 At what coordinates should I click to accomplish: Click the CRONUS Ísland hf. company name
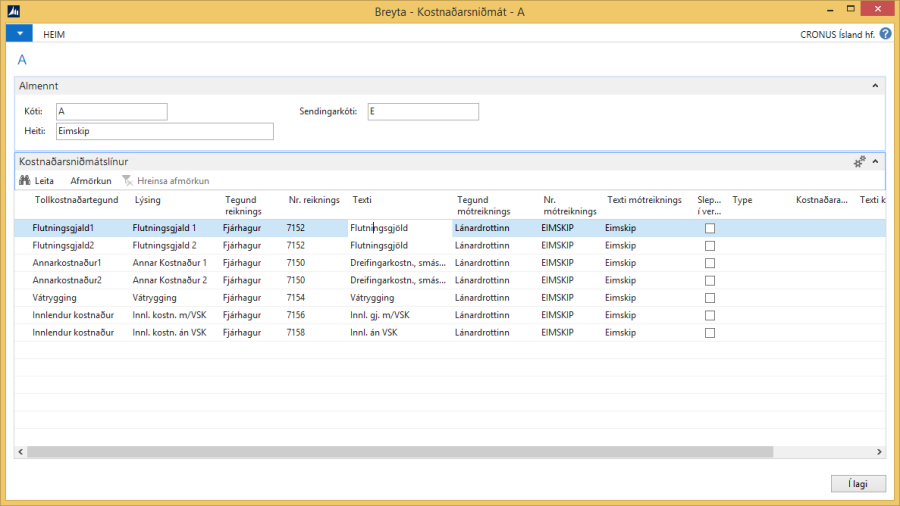tap(837, 34)
